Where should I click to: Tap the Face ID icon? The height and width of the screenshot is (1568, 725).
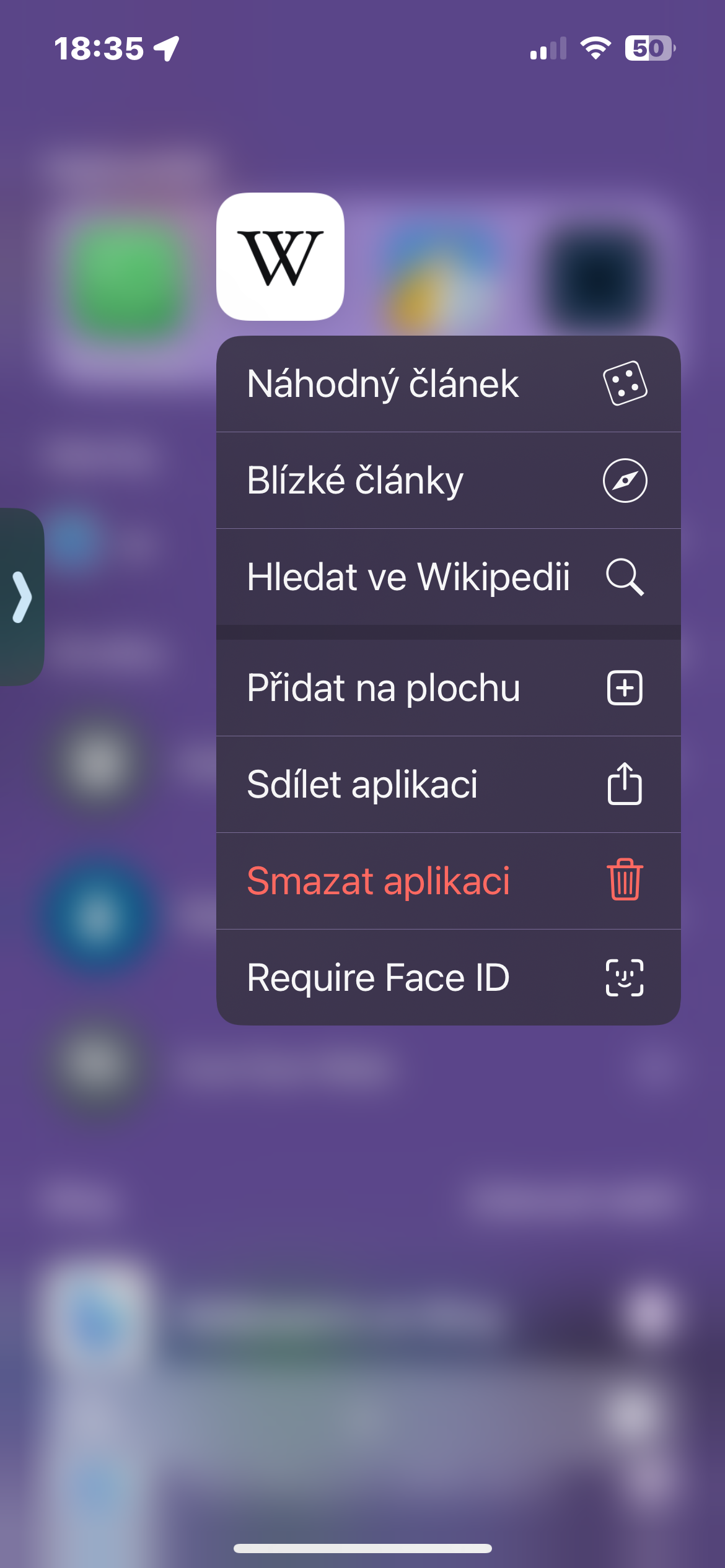[625, 977]
